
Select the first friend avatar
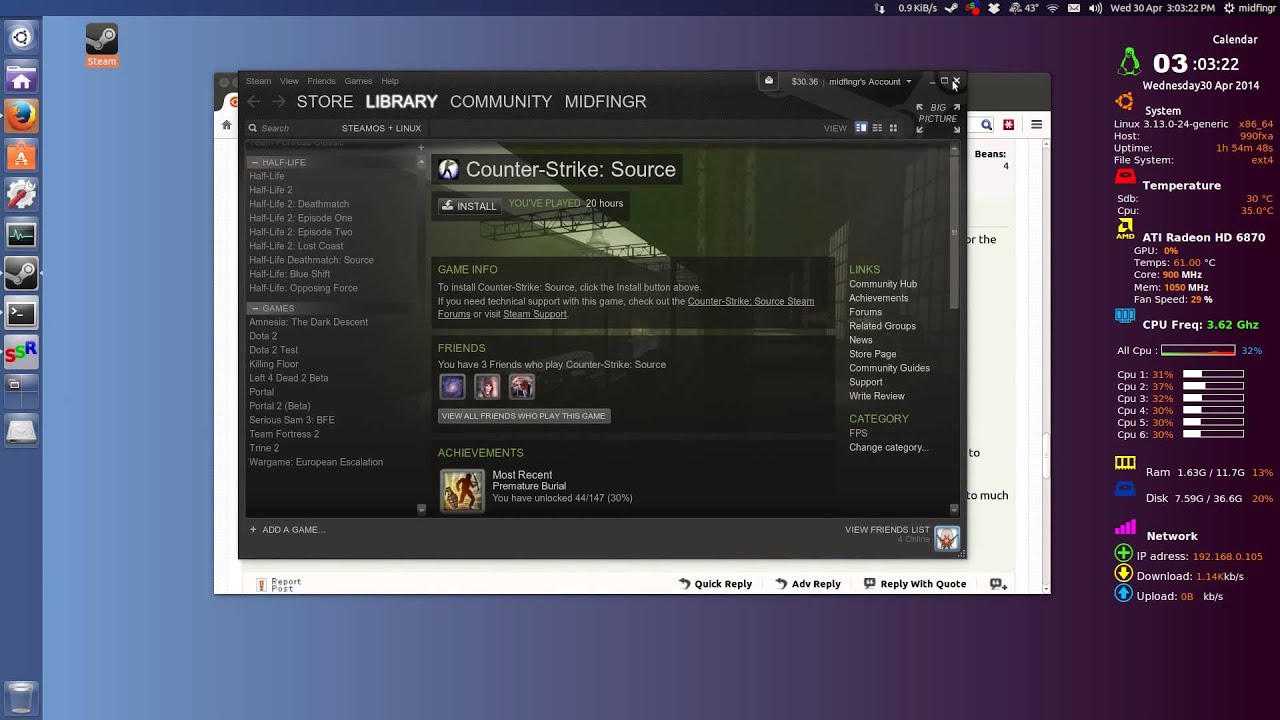[452, 387]
